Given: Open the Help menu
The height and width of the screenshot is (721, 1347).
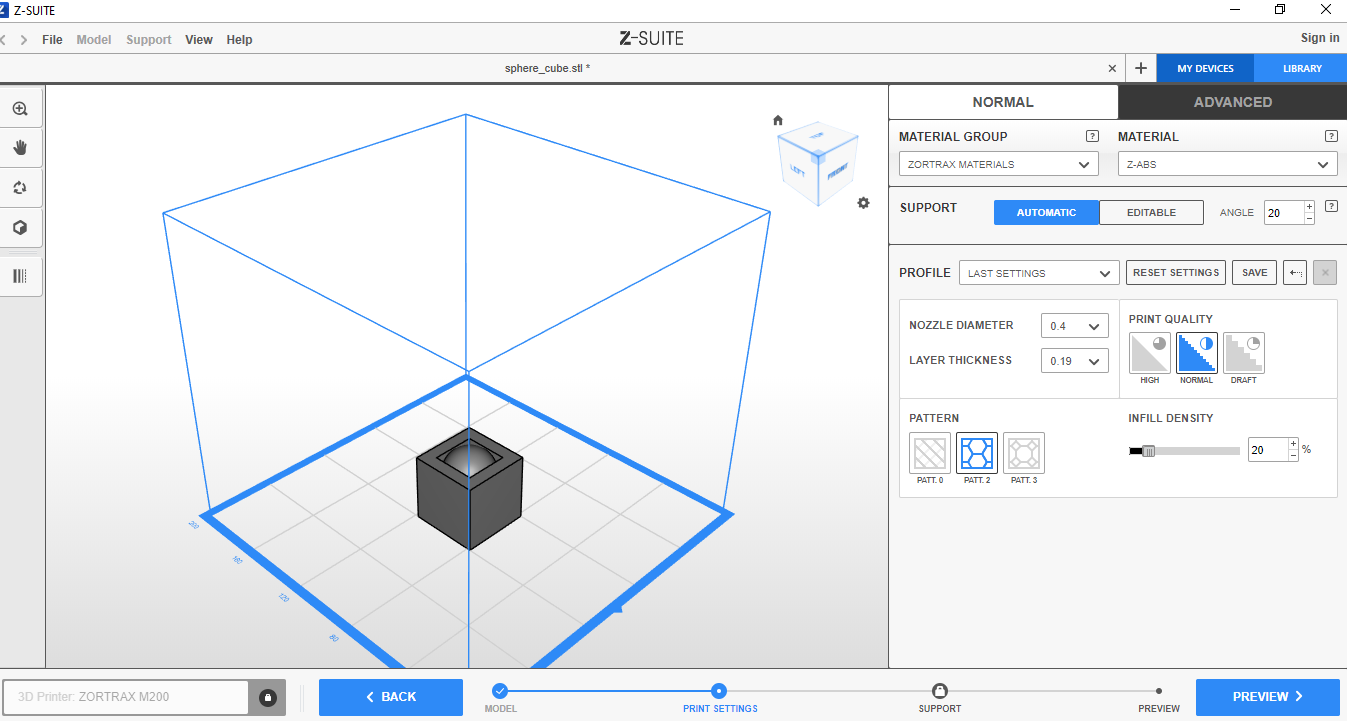Looking at the screenshot, I should tap(239, 40).
